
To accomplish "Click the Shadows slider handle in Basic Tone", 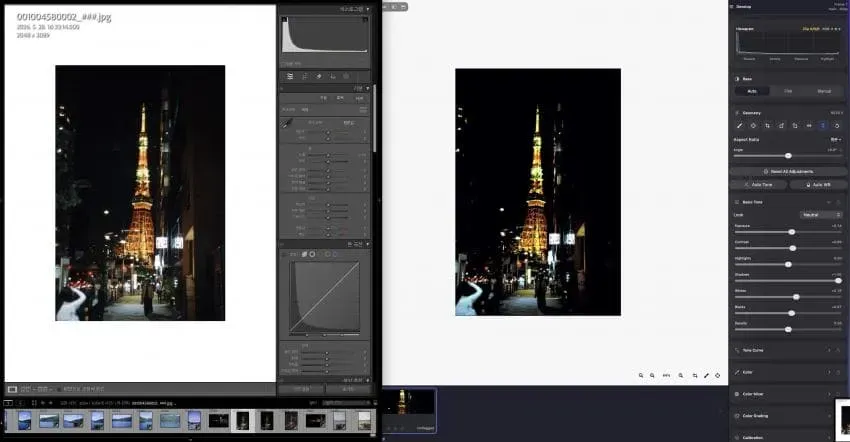I will click(838, 281).
